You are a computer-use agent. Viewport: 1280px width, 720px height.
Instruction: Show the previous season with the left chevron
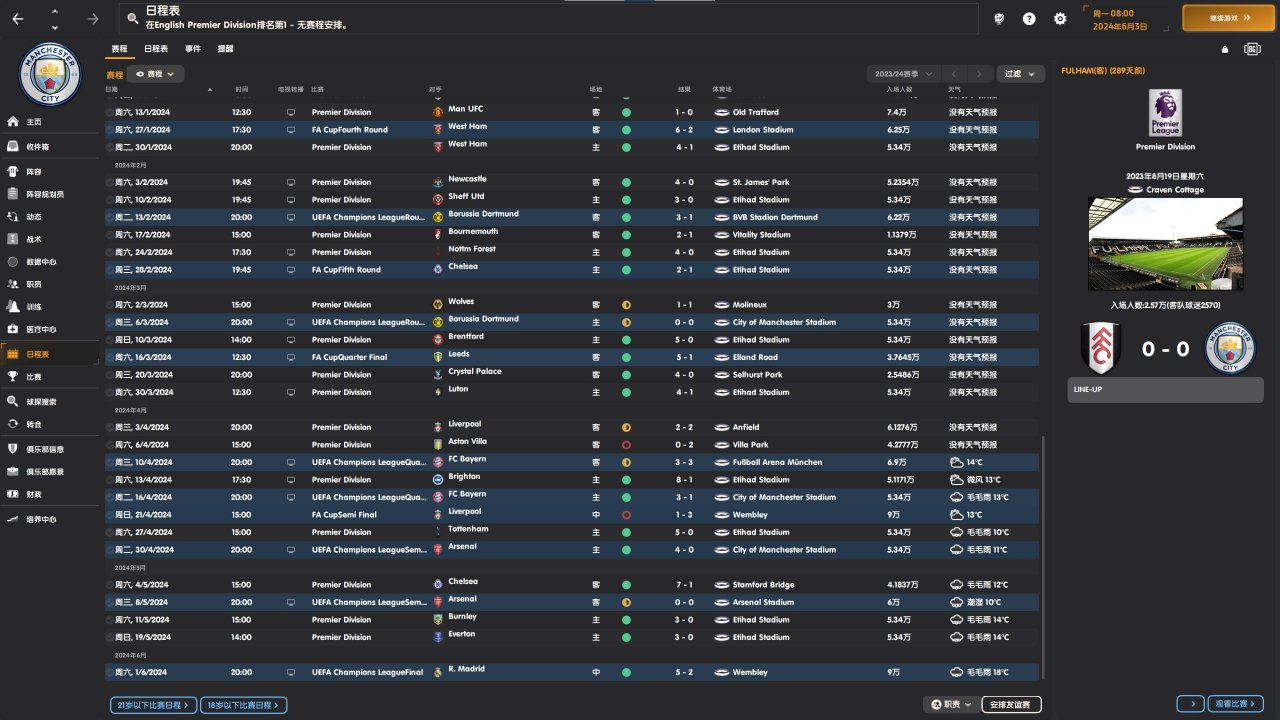(955, 74)
